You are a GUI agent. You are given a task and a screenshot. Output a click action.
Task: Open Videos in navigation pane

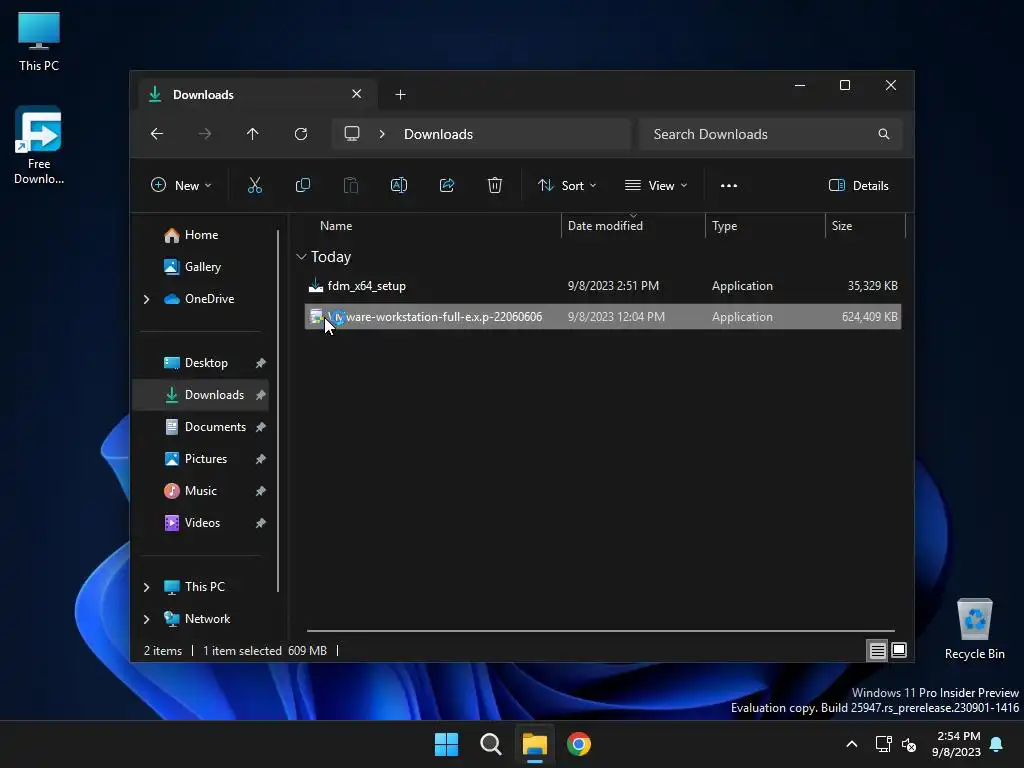click(201, 523)
